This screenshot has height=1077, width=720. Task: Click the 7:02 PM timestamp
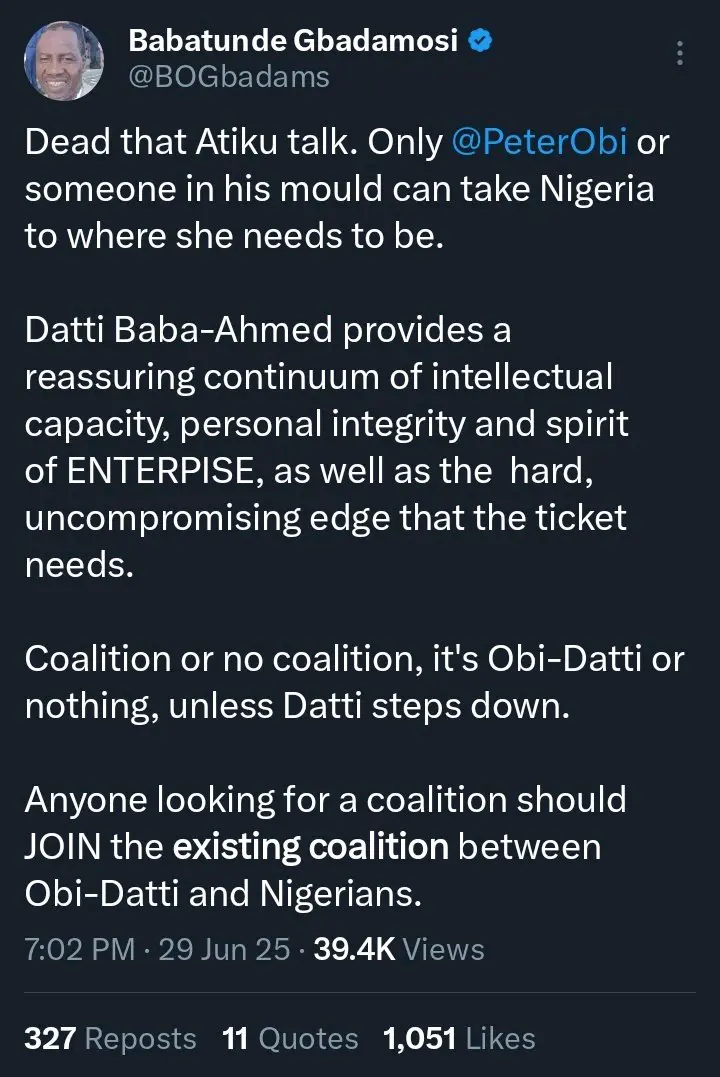point(79,949)
